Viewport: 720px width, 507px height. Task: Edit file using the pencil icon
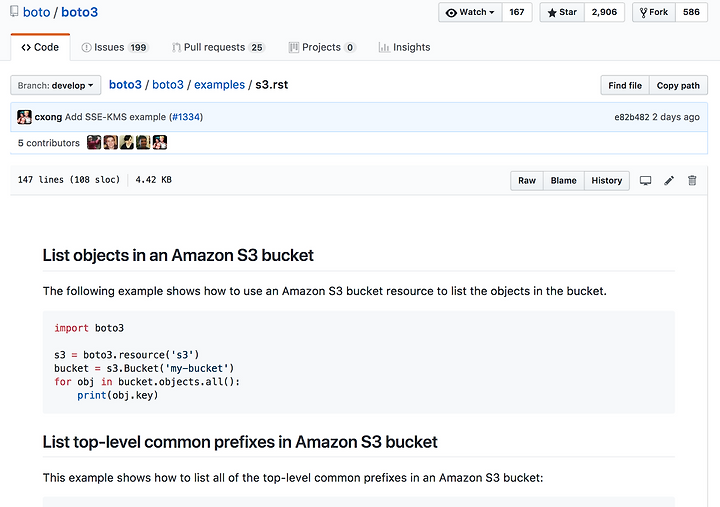point(669,180)
